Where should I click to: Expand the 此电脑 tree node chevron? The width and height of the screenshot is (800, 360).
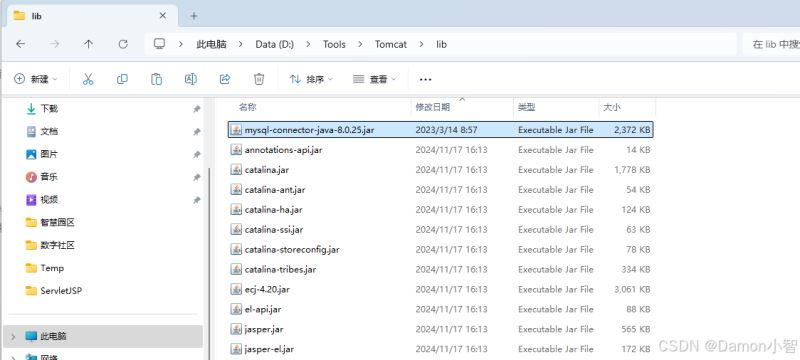point(13,337)
